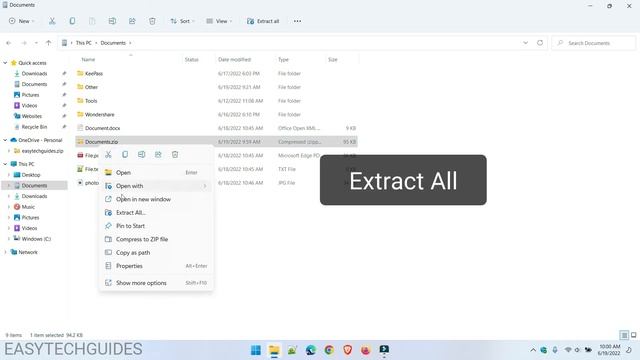Open Desktop under This PC
Viewport: 640px width, 360px height.
pos(31,175)
